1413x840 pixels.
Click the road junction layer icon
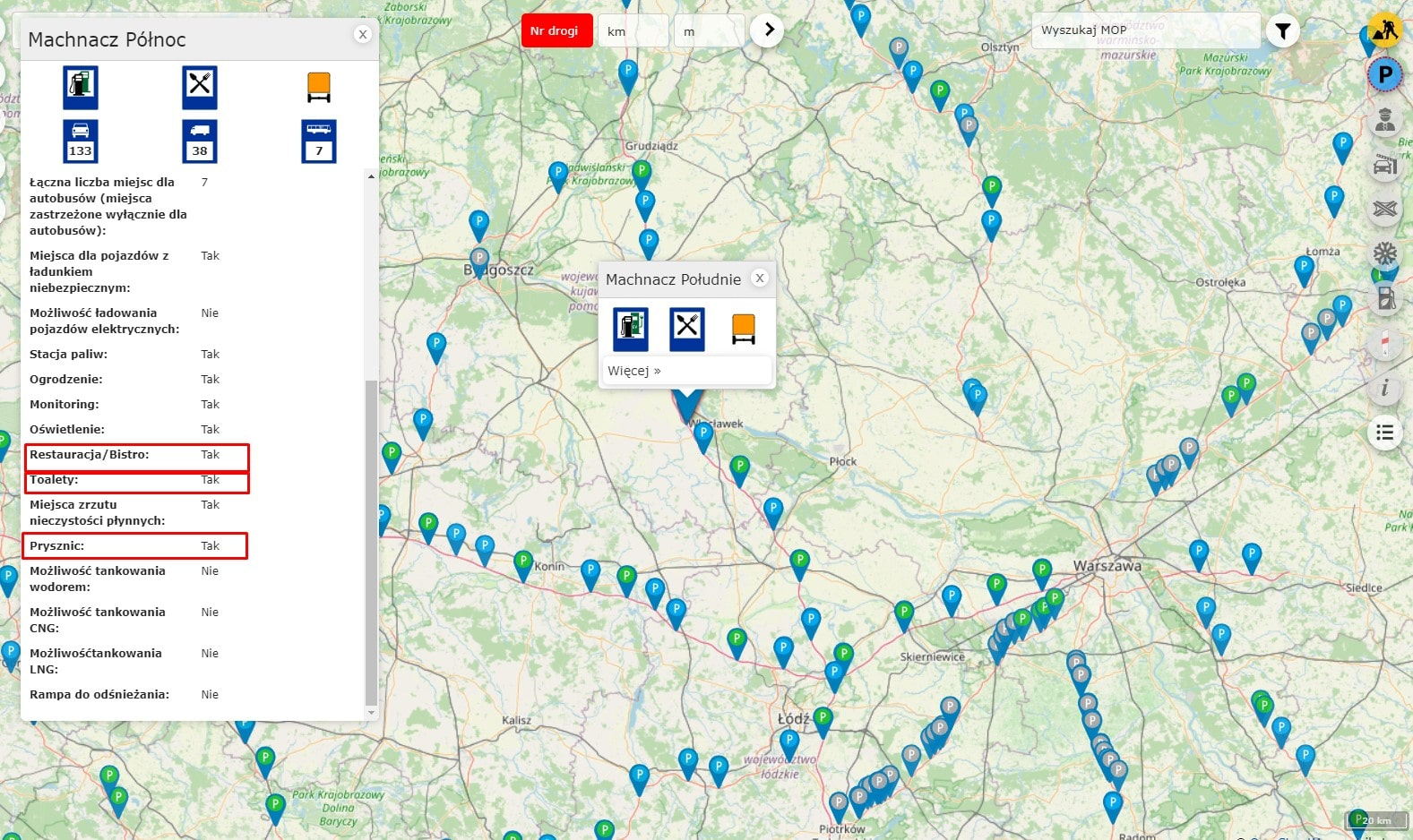click(x=1385, y=209)
